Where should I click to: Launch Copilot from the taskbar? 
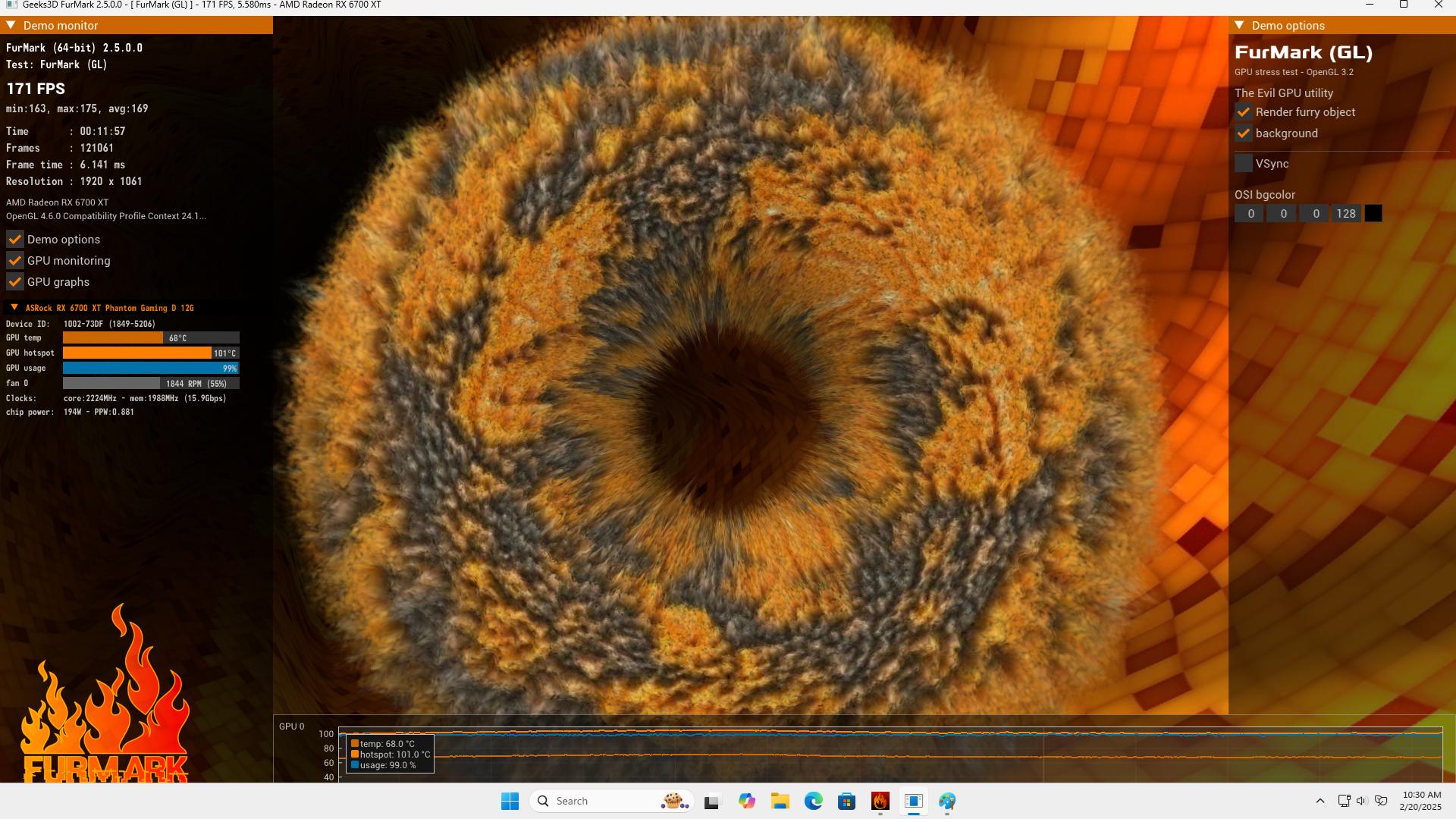click(747, 801)
